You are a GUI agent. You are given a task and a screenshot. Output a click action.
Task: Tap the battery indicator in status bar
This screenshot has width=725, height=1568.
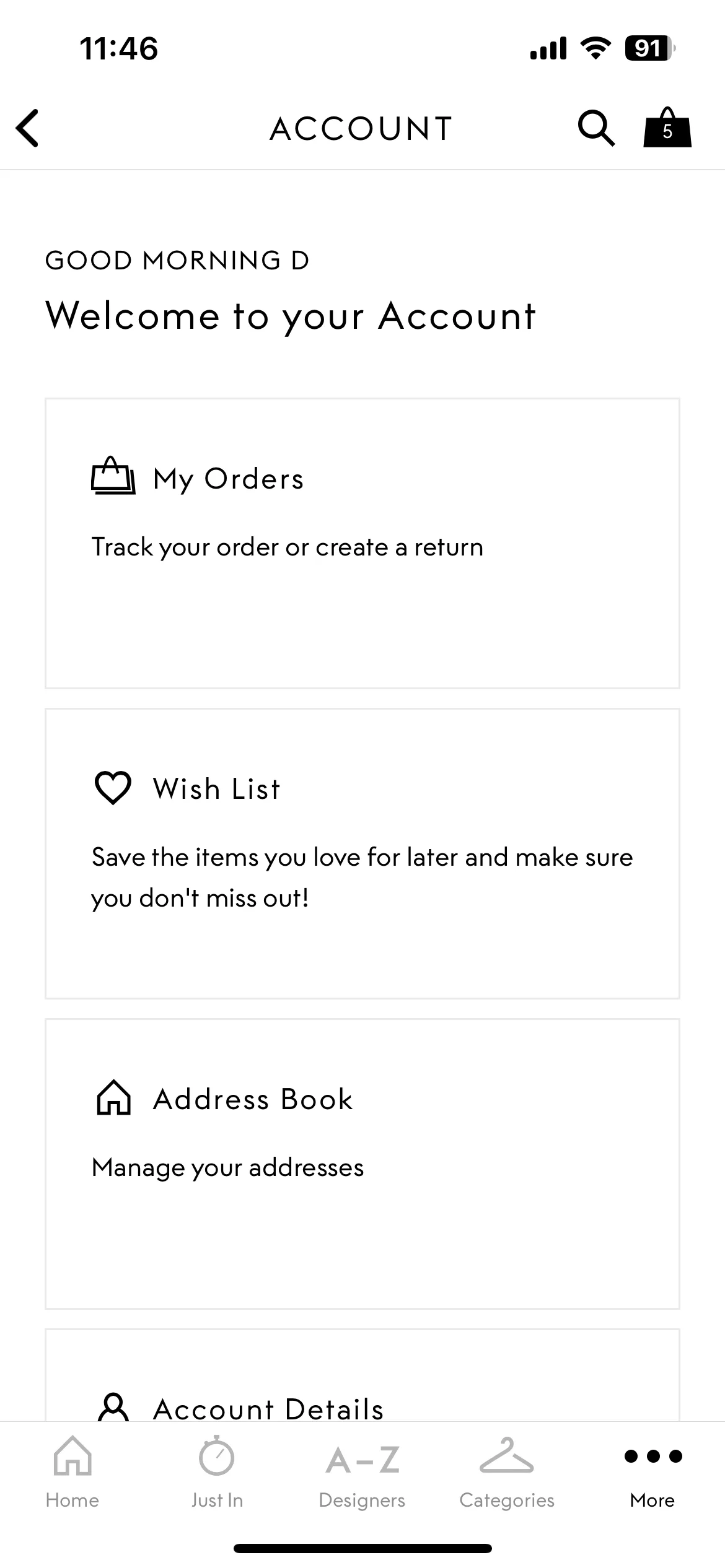649,48
